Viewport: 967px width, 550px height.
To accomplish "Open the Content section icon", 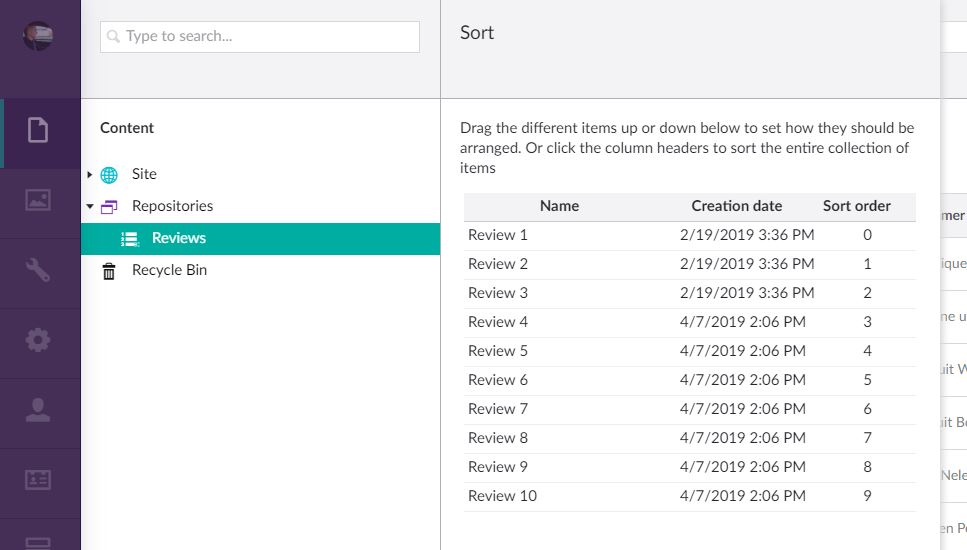I will pos(38,130).
